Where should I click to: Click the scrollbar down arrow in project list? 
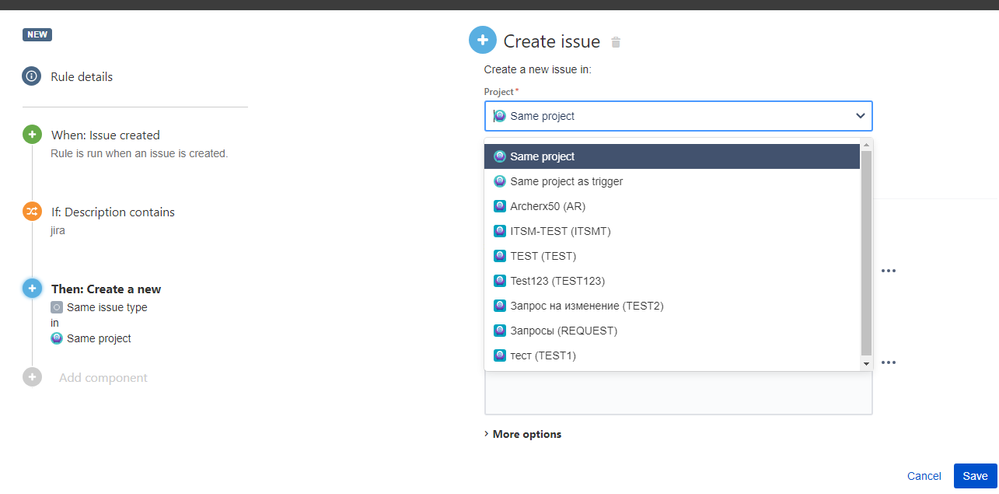(866, 363)
